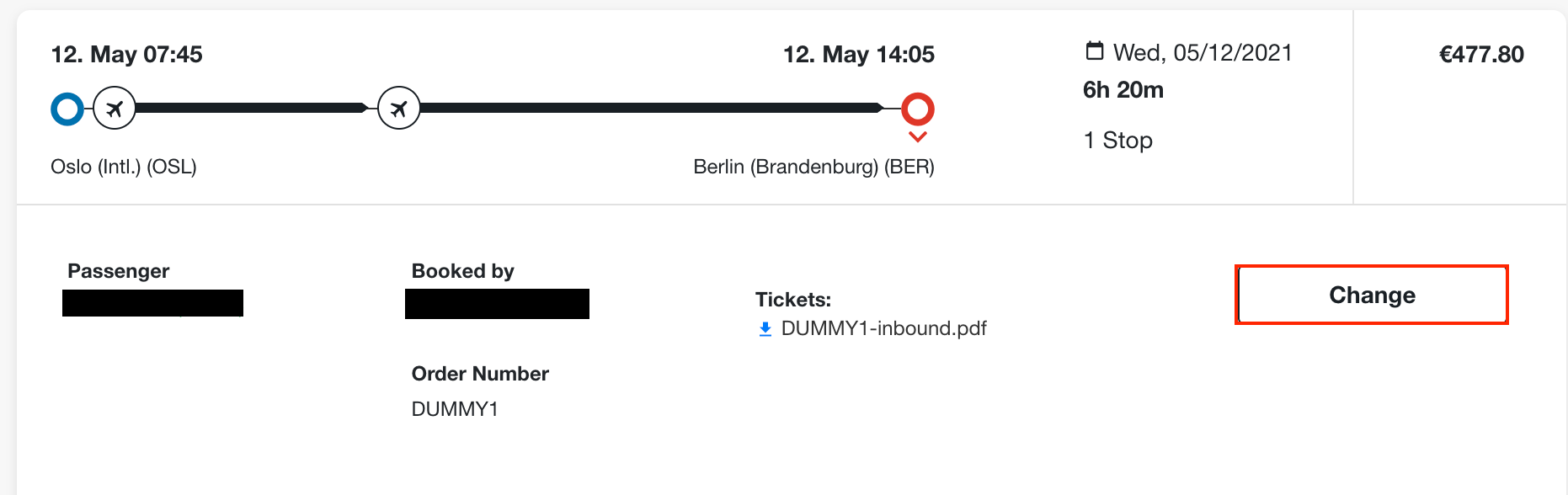This screenshot has width=1568, height=495.
Task: Click the Wed, 05/12/2021 date text
Action: (x=1203, y=53)
